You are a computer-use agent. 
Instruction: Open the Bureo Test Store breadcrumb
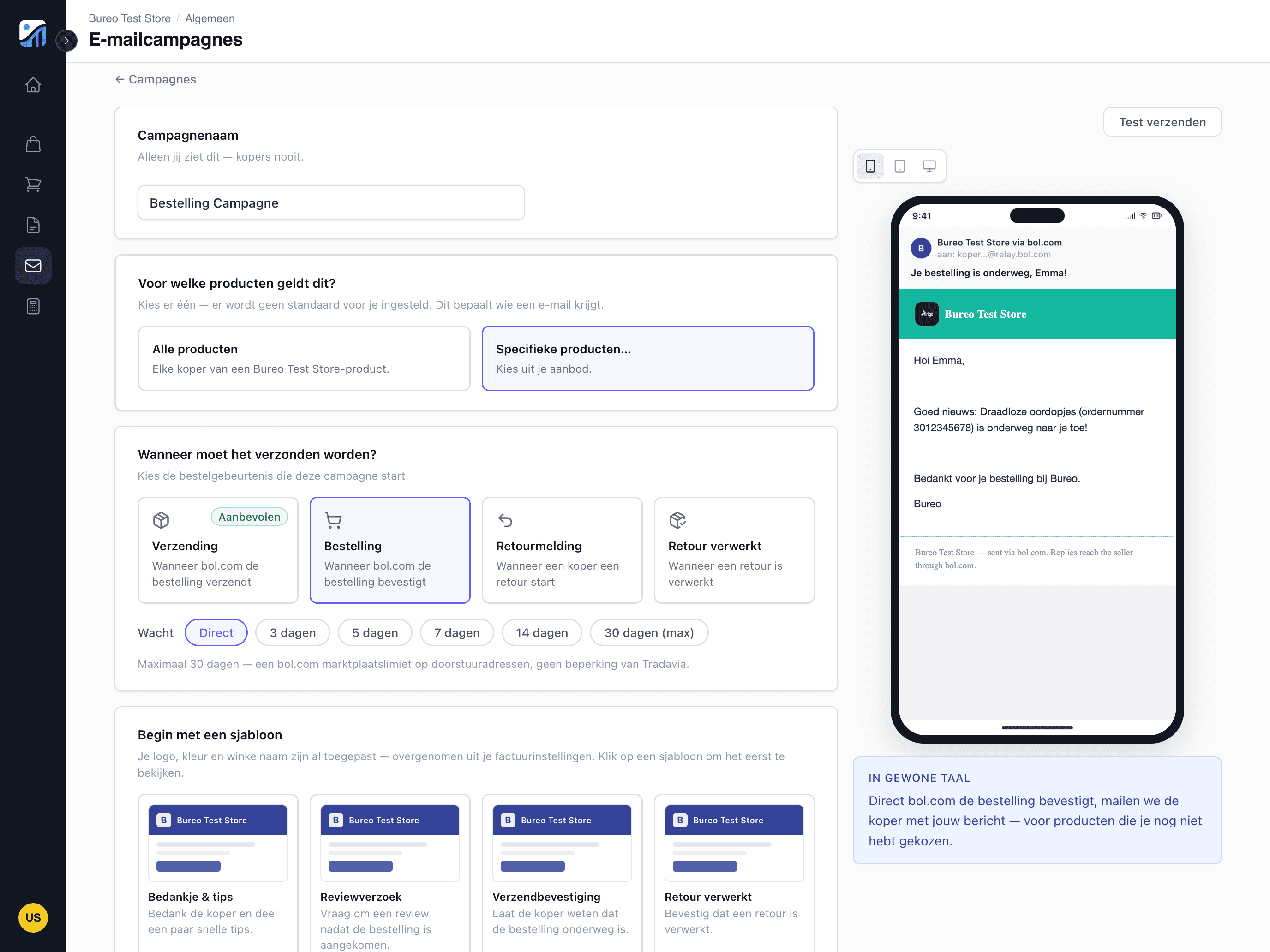pyautogui.click(x=129, y=18)
